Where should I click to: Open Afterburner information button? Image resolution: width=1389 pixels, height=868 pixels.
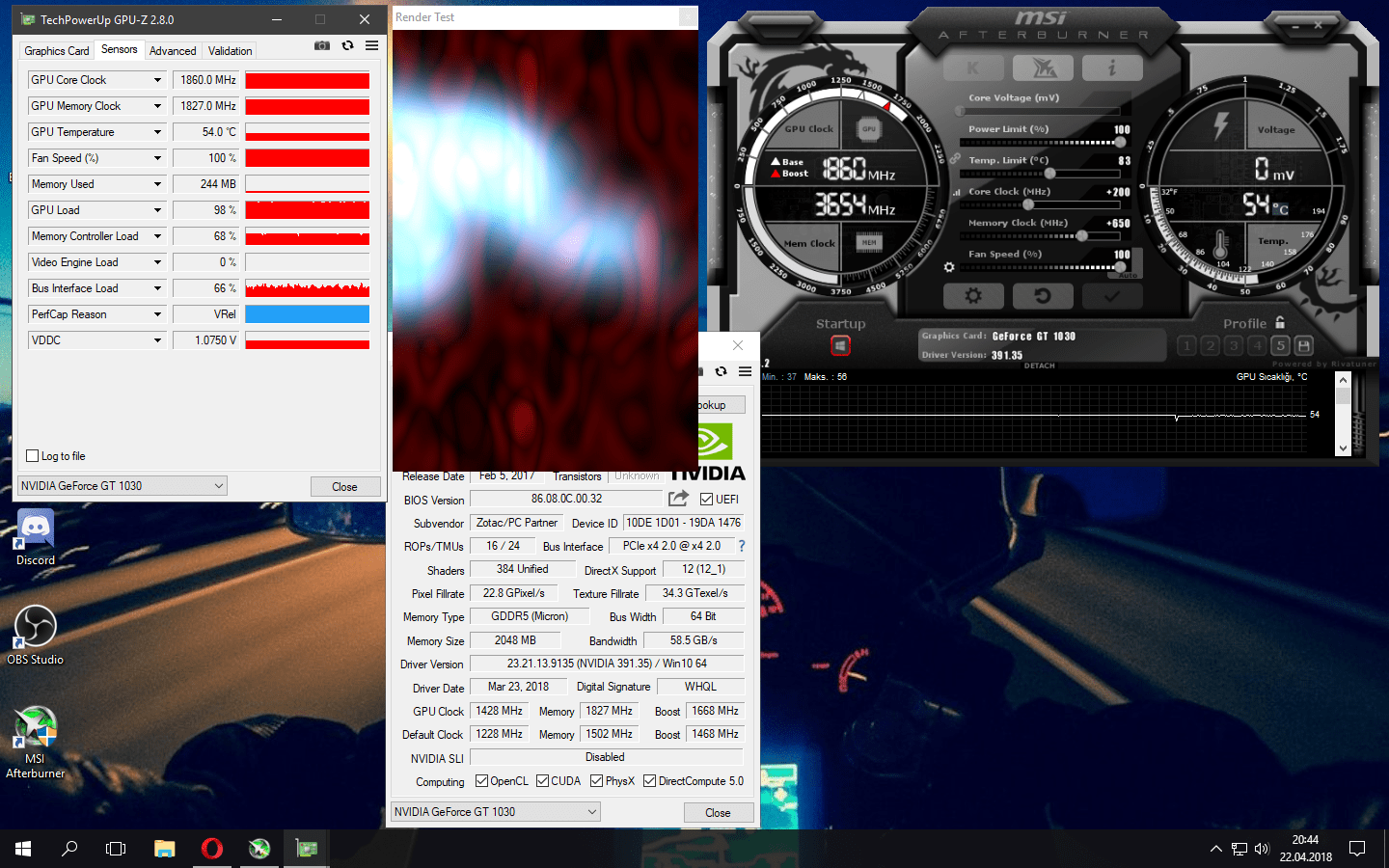tap(1111, 68)
